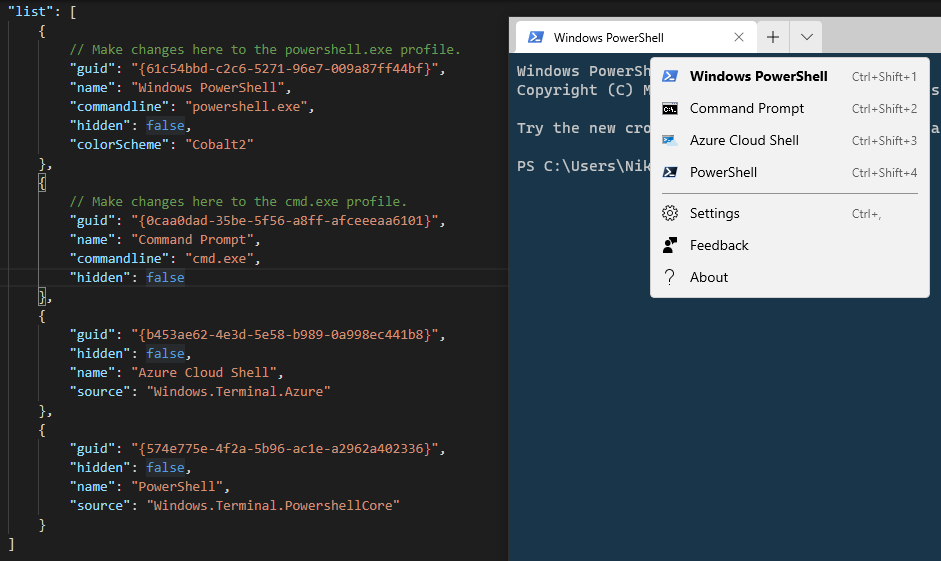Click the "Windows.Terminal.PowershellCore" source value

click(273, 505)
